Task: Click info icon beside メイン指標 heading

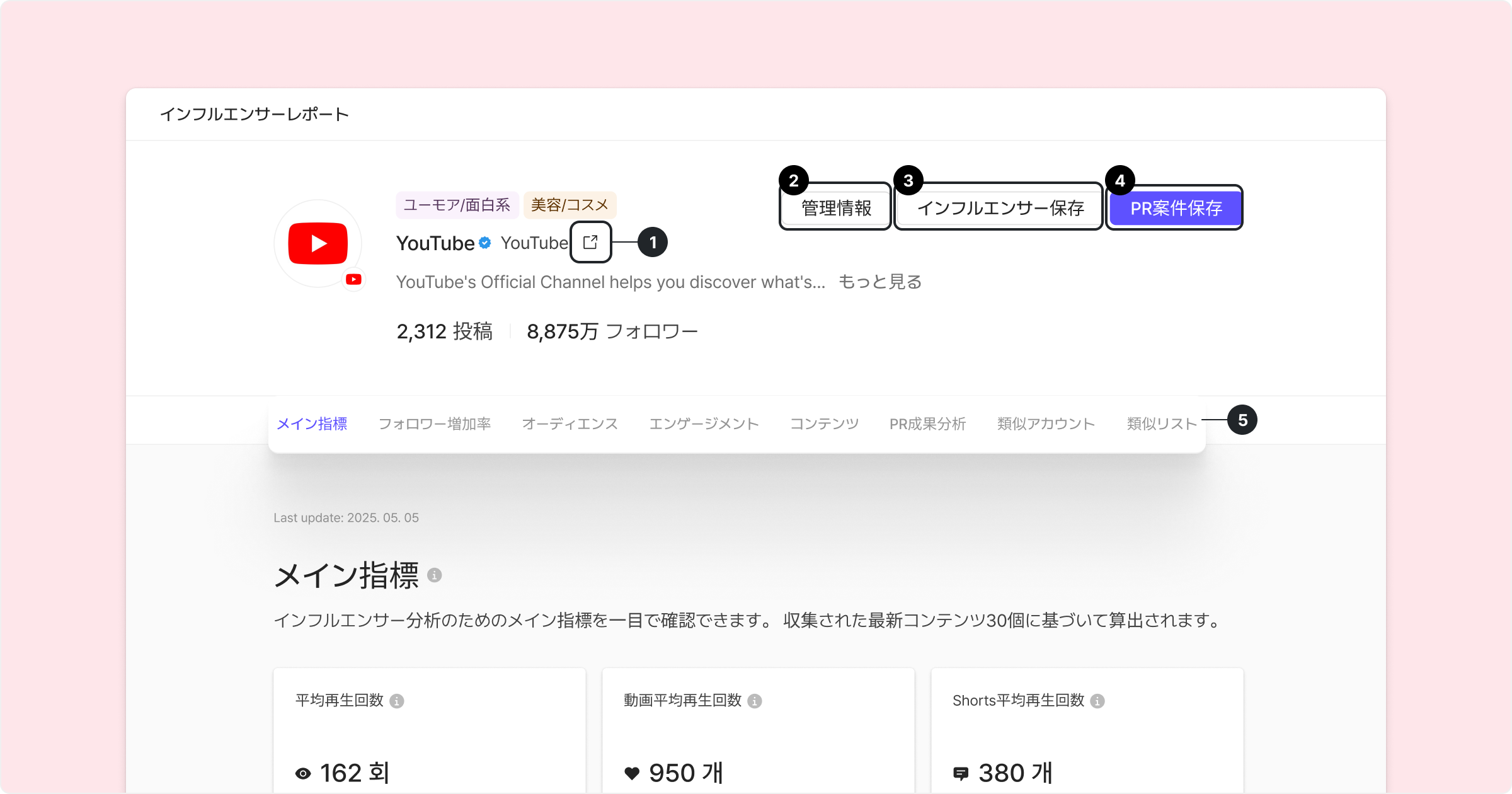Action: point(435,575)
